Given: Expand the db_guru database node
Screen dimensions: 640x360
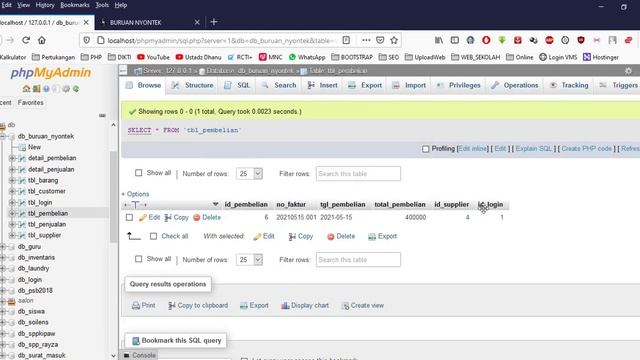Looking at the screenshot, I should click(x=3, y=247).
